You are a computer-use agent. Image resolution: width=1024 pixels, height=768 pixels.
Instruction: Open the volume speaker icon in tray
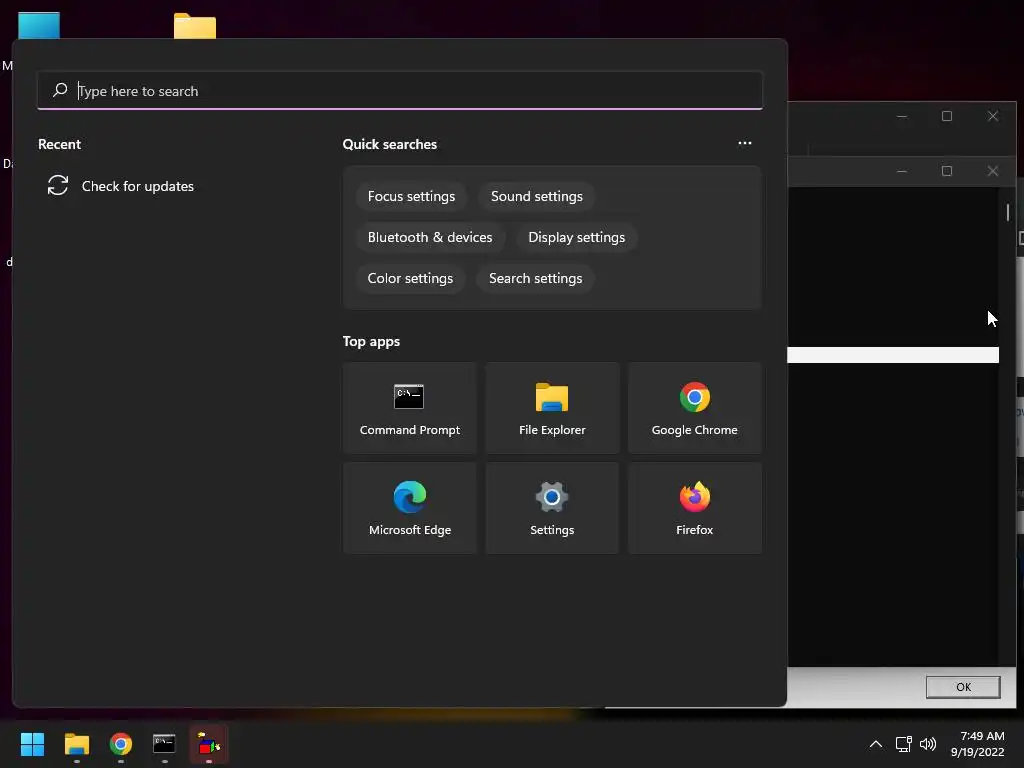coord(928,744)
